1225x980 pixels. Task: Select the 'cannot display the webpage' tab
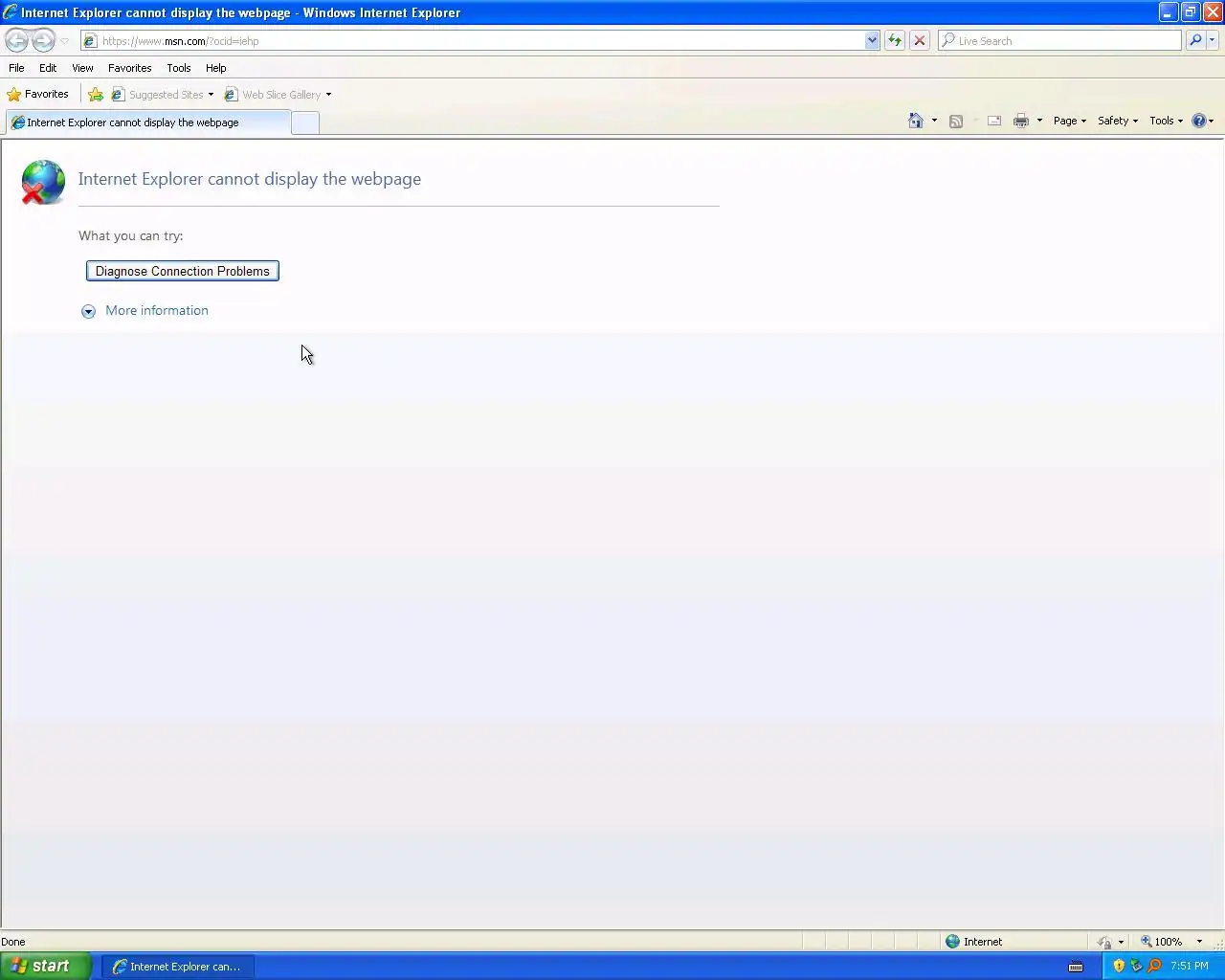(147, 122)
